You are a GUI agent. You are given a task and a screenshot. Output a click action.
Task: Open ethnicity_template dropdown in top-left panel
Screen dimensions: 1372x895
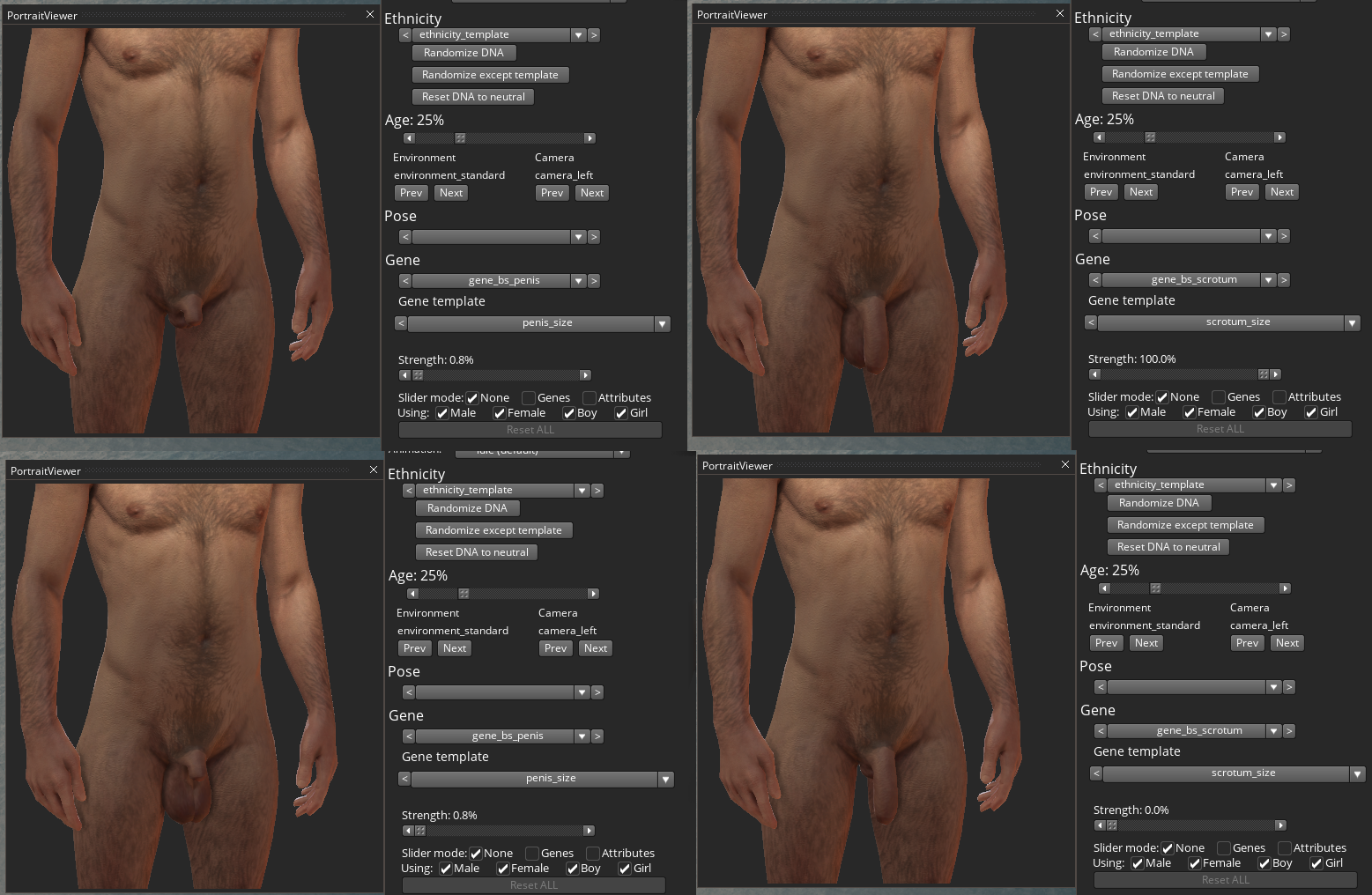pos(578,34)
